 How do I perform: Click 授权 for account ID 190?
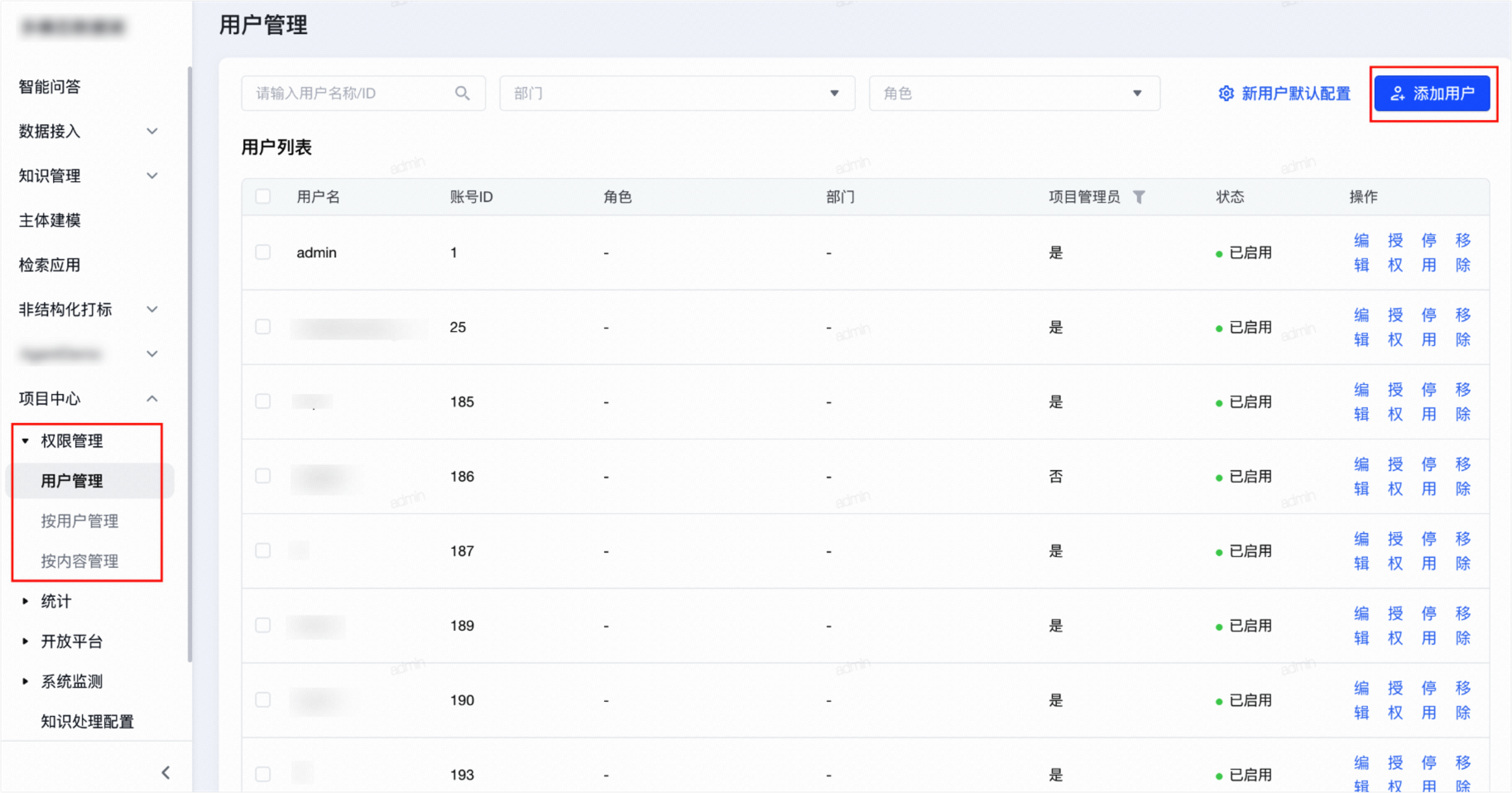1395,699
